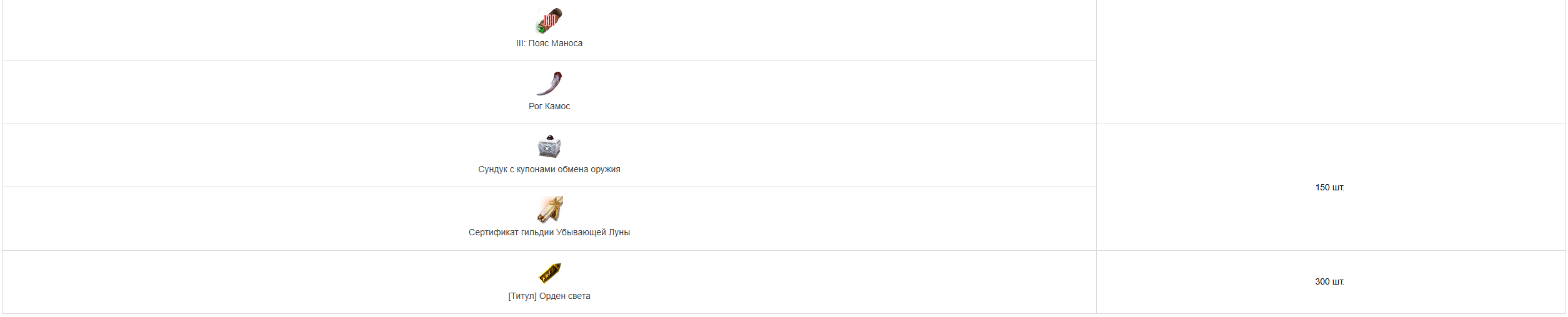Click the Рог Камос horn icon
Viewport: 1568px width, 317px height.
[x=549, y=84]
